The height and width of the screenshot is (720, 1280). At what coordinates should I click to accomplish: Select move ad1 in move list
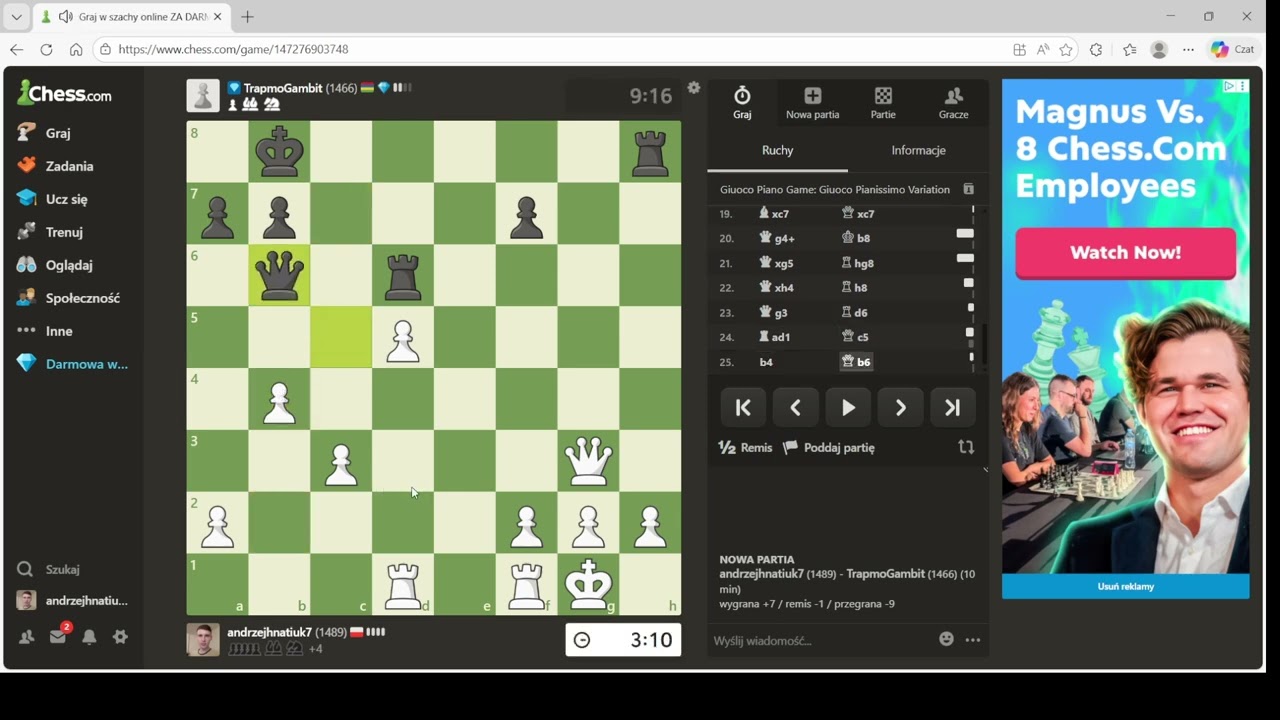775,337
